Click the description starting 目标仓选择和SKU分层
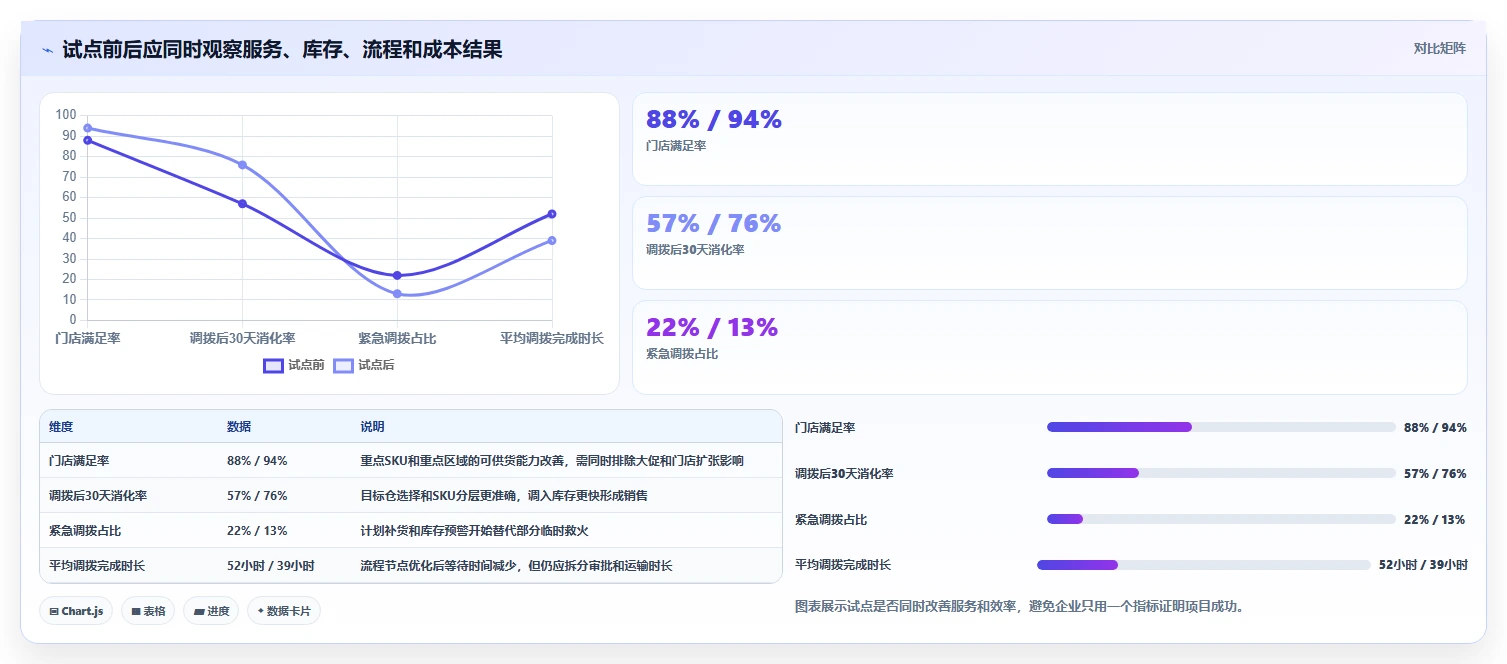 [x=504, y=496]
